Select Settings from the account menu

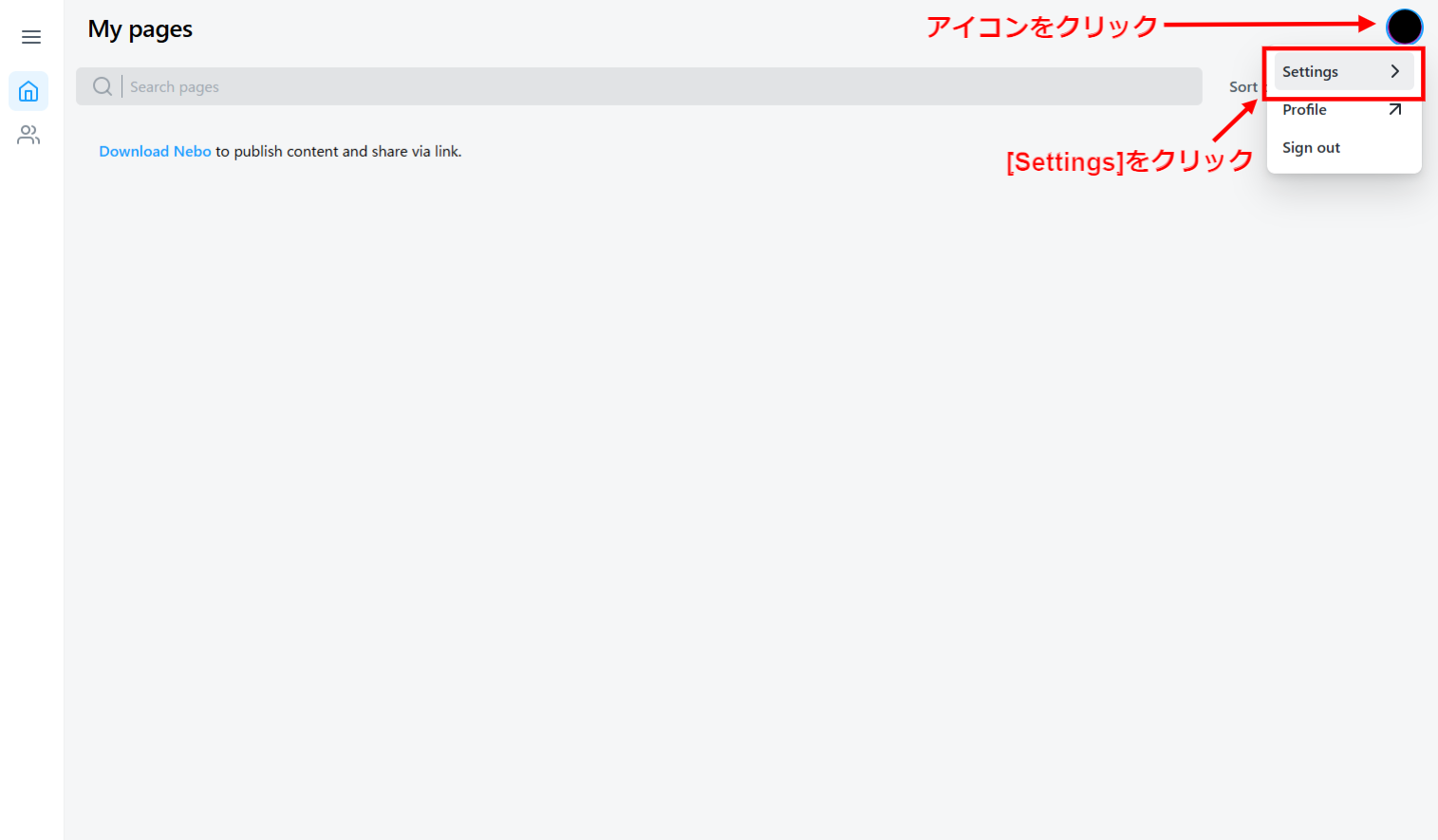(x=1311, y=72)
